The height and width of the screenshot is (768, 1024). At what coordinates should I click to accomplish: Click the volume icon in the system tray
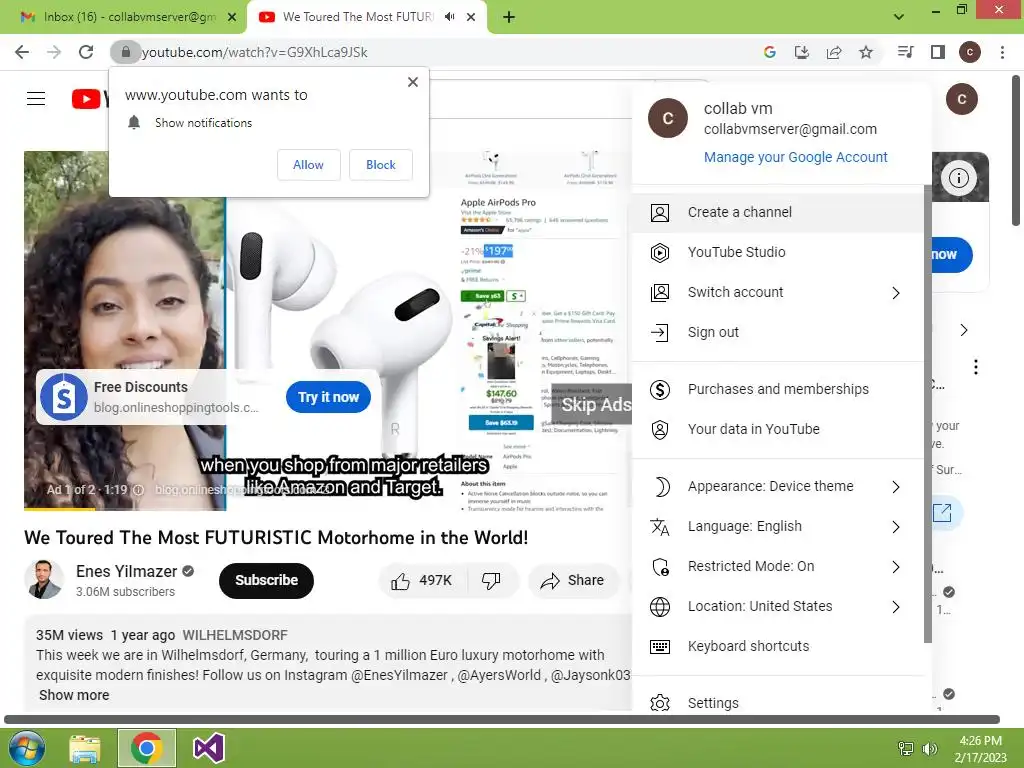pyautogui.click(x=929, y=749)
